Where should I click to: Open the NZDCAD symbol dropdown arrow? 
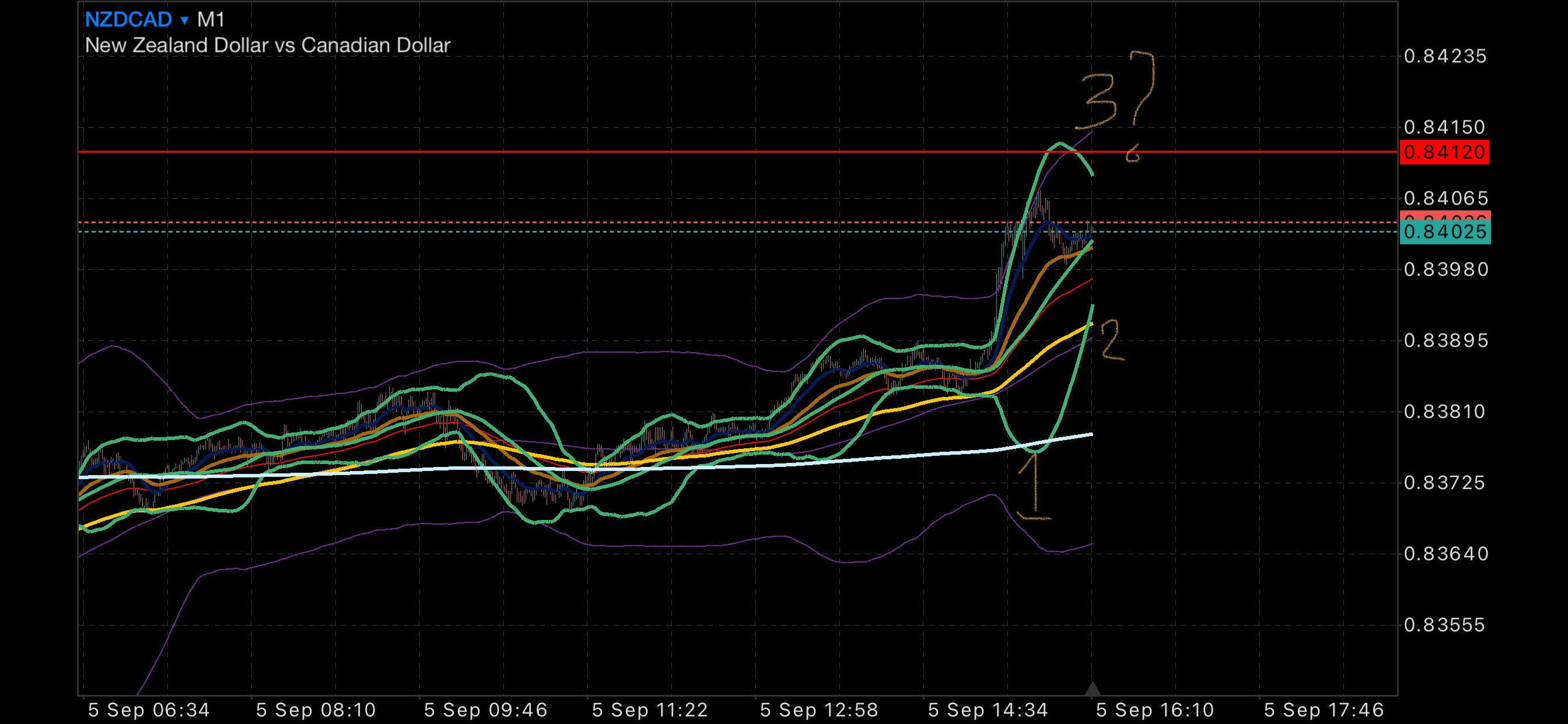click(x=184, y=20)
